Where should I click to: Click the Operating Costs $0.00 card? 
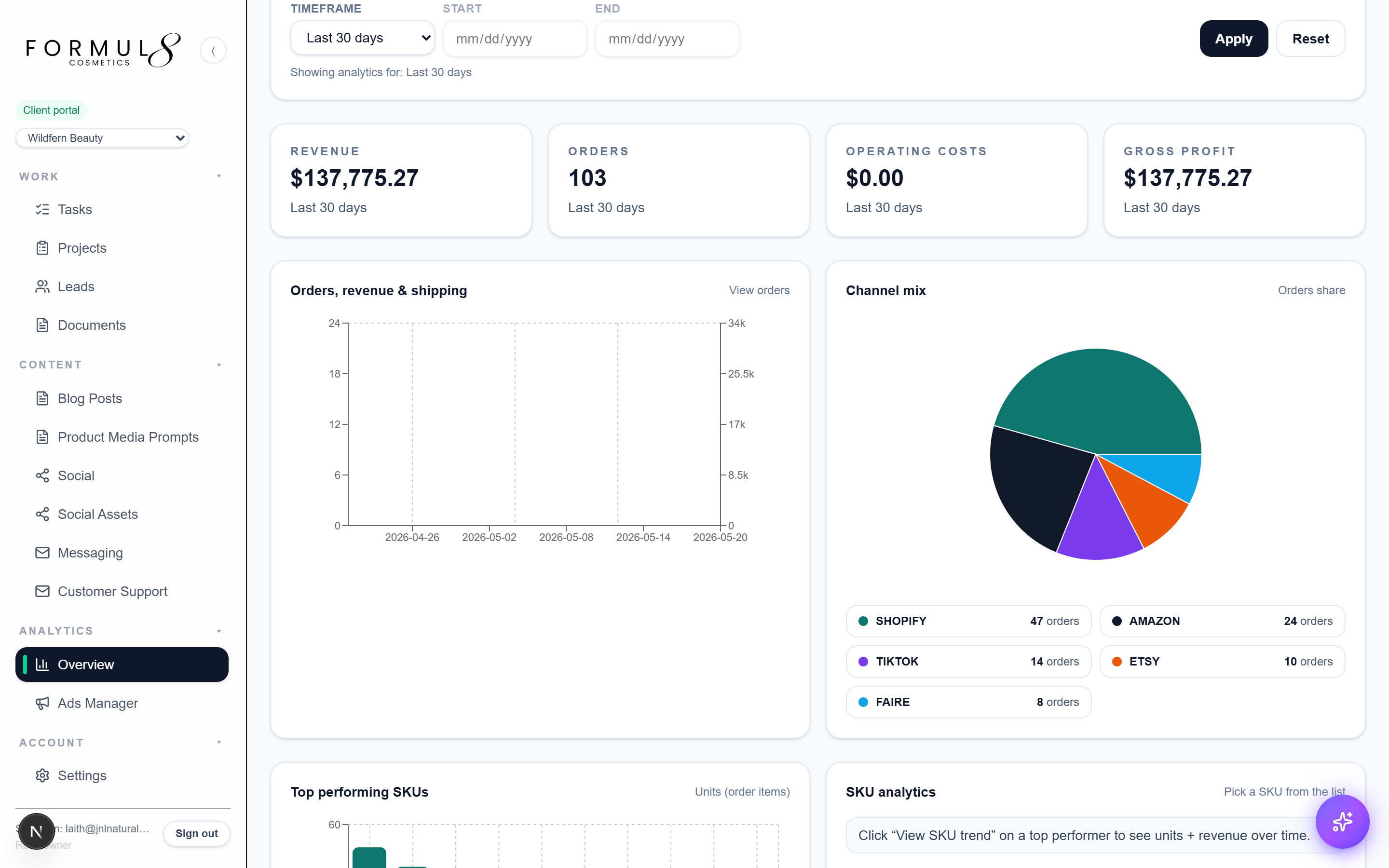pos(957,180)
